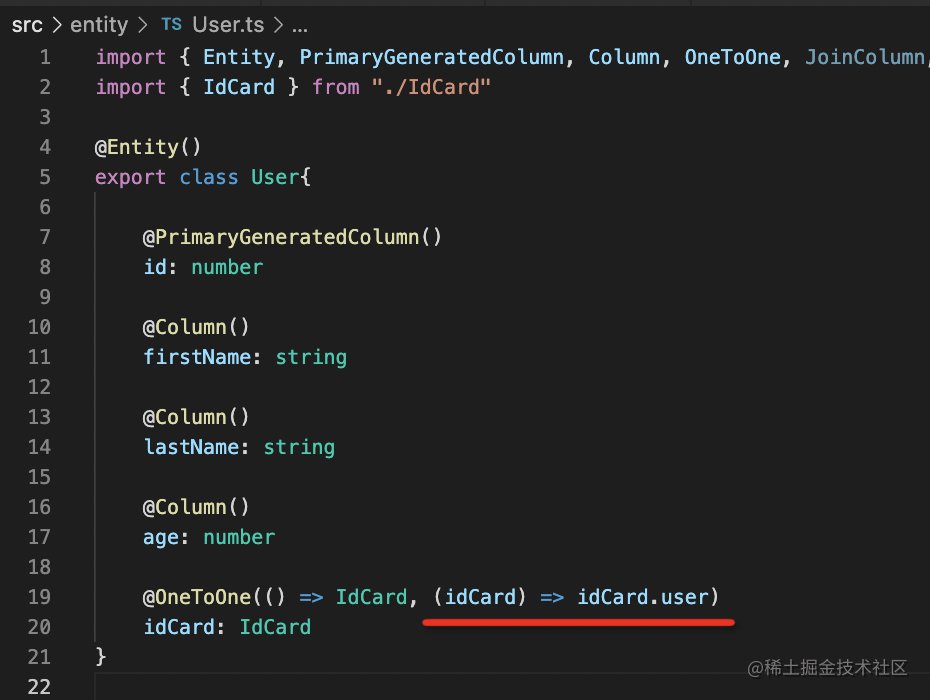Image resolution: width=930 pixels, height=700 pixels.
Task: Select the User.ts breadcrumb item
Action: tap(226, 25)
